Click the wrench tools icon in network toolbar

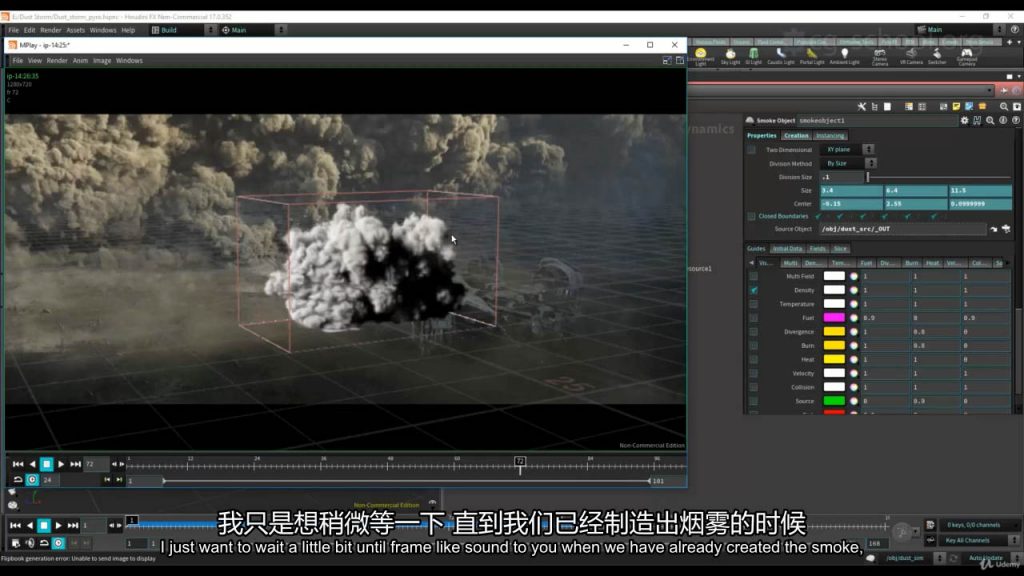pos(861,106)
